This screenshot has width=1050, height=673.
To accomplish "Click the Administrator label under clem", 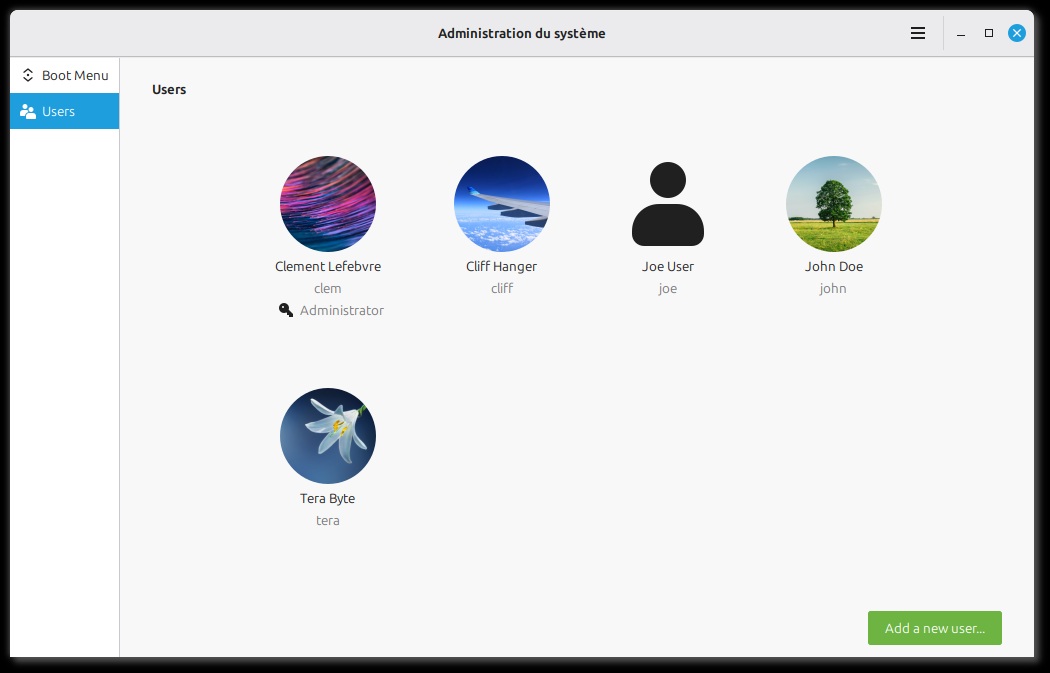I will 342,310.
